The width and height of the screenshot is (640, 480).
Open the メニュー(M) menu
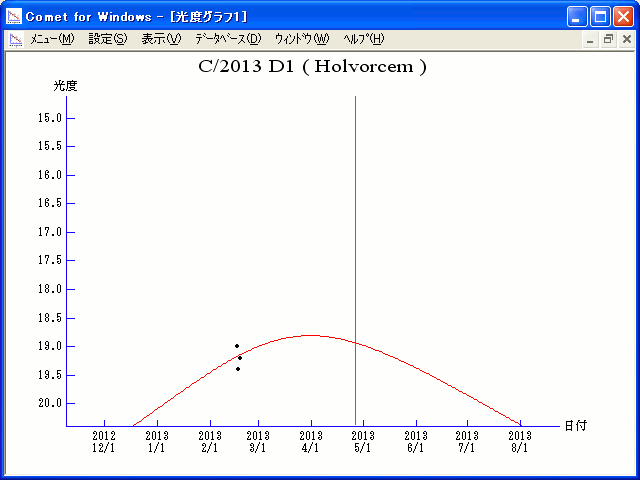(52, 39)
